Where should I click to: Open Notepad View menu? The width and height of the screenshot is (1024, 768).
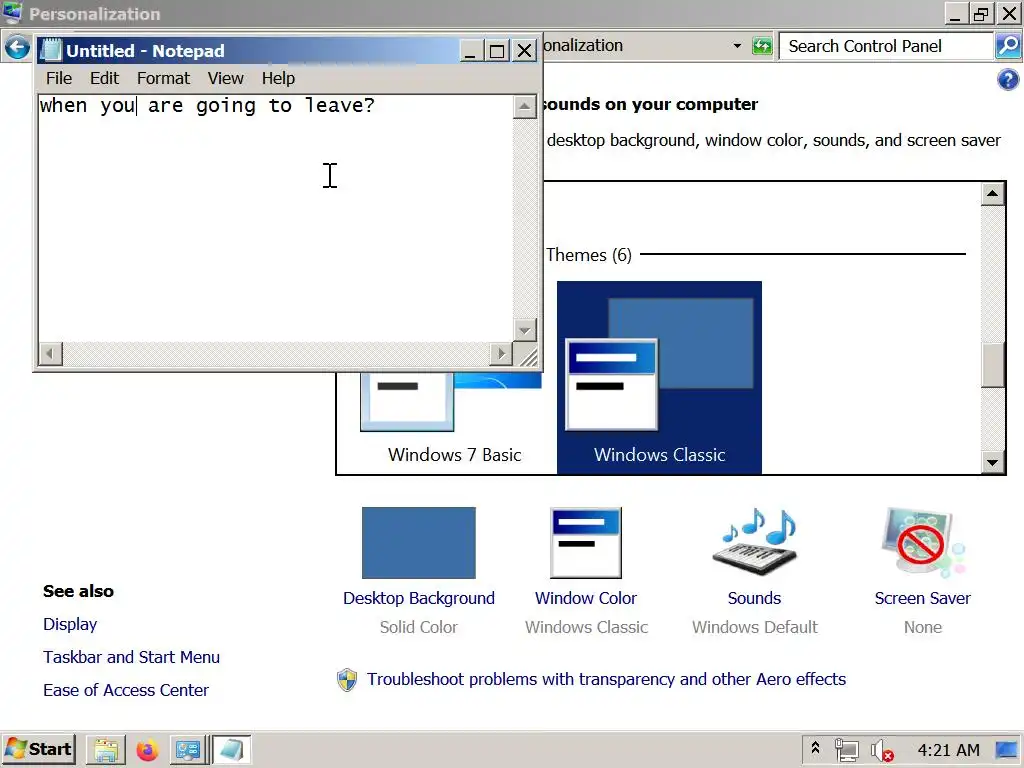[x=225, y=78]
